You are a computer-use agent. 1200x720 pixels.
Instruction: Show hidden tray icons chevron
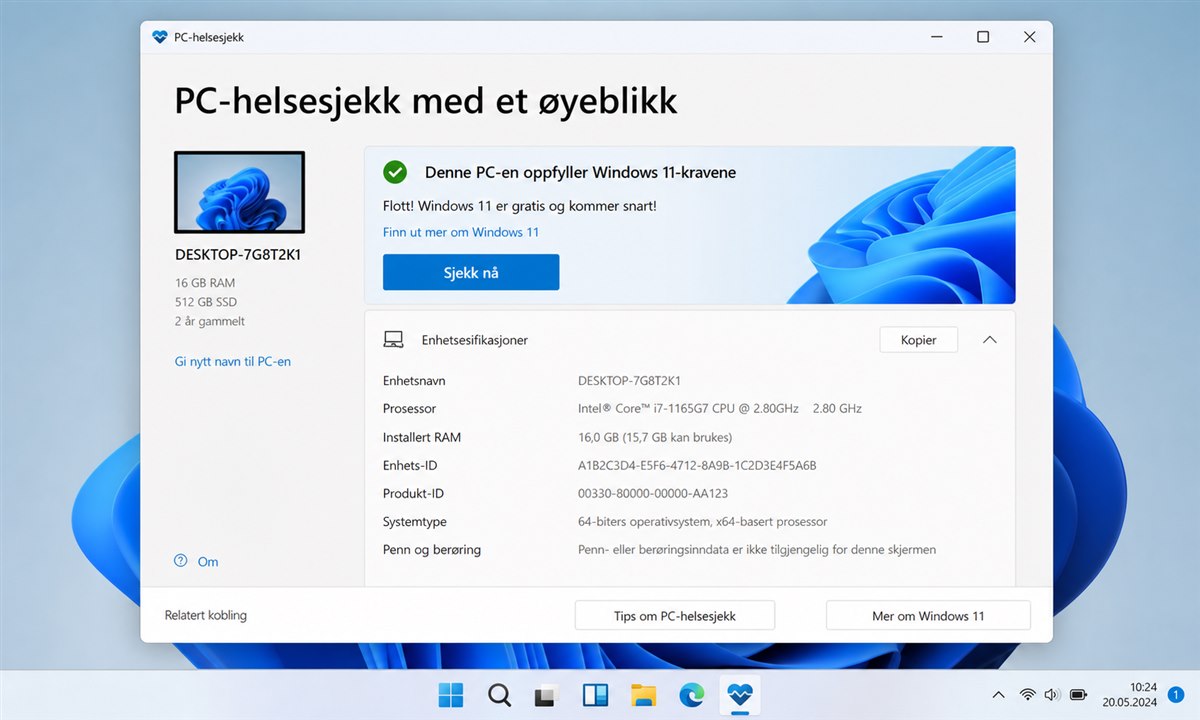click(998, 694)
